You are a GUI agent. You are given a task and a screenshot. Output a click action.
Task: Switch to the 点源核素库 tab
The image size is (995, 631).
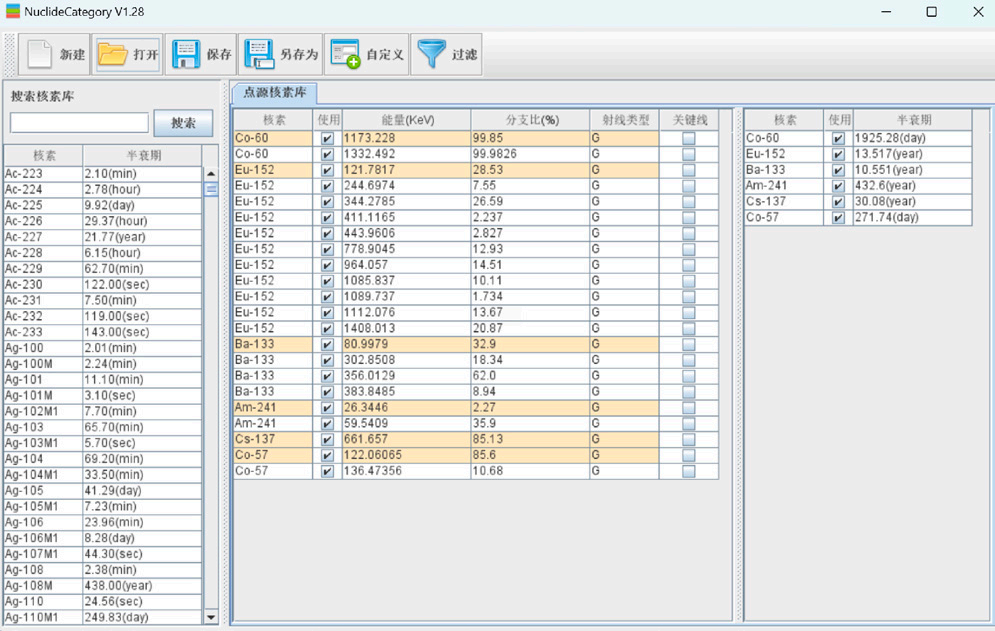(275, 93)
